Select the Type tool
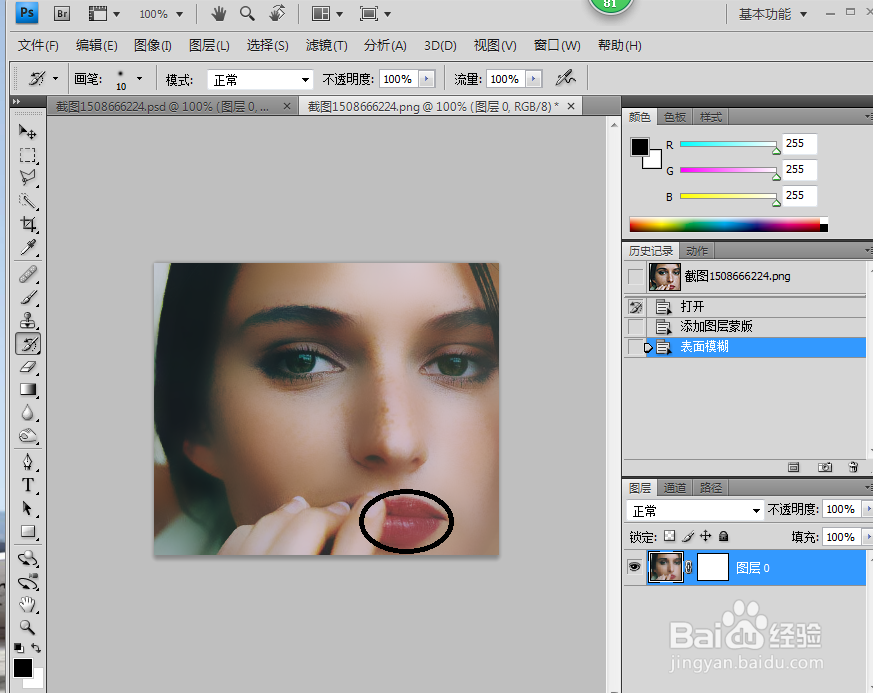This screenshot has height=693, width=873. coord(27,485)
